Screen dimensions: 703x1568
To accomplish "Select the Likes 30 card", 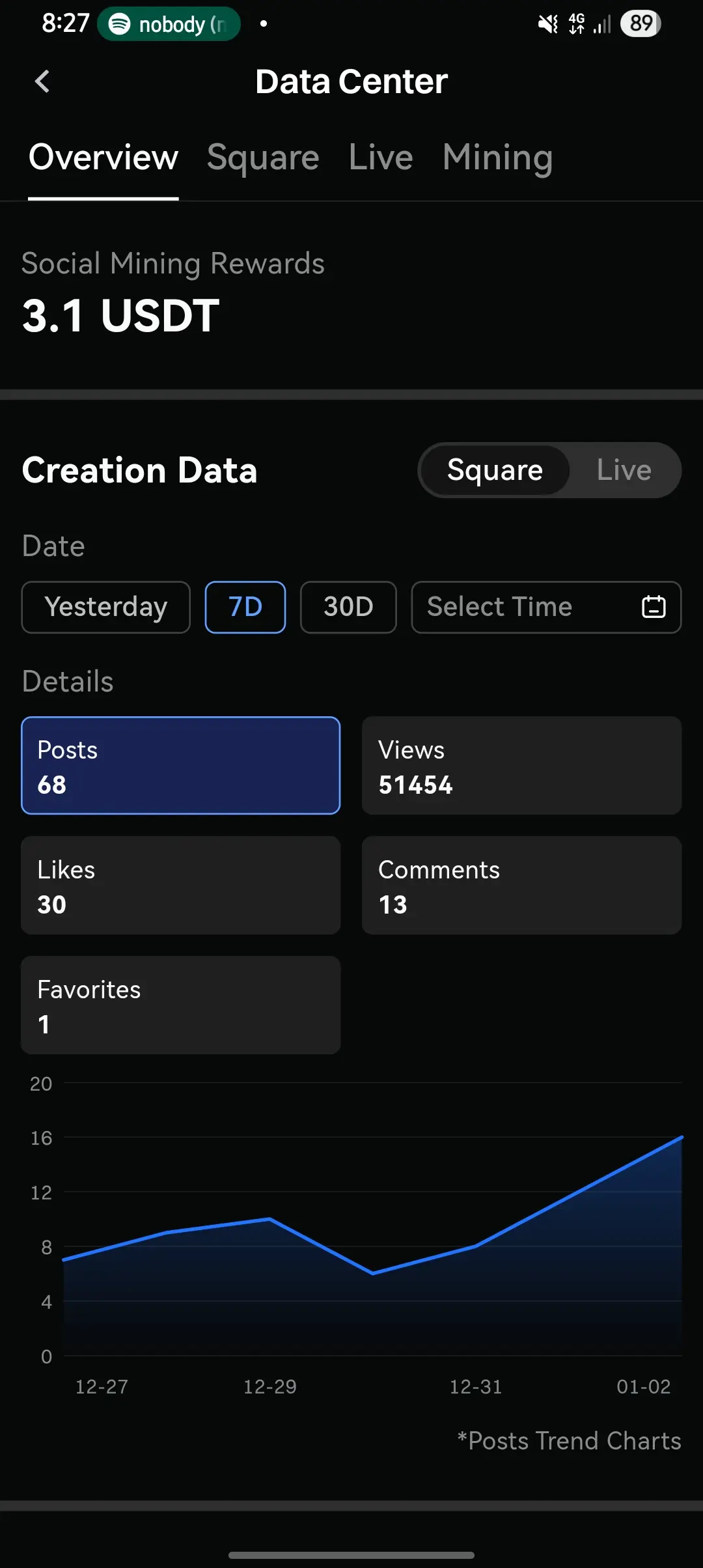I will (180, 886).
